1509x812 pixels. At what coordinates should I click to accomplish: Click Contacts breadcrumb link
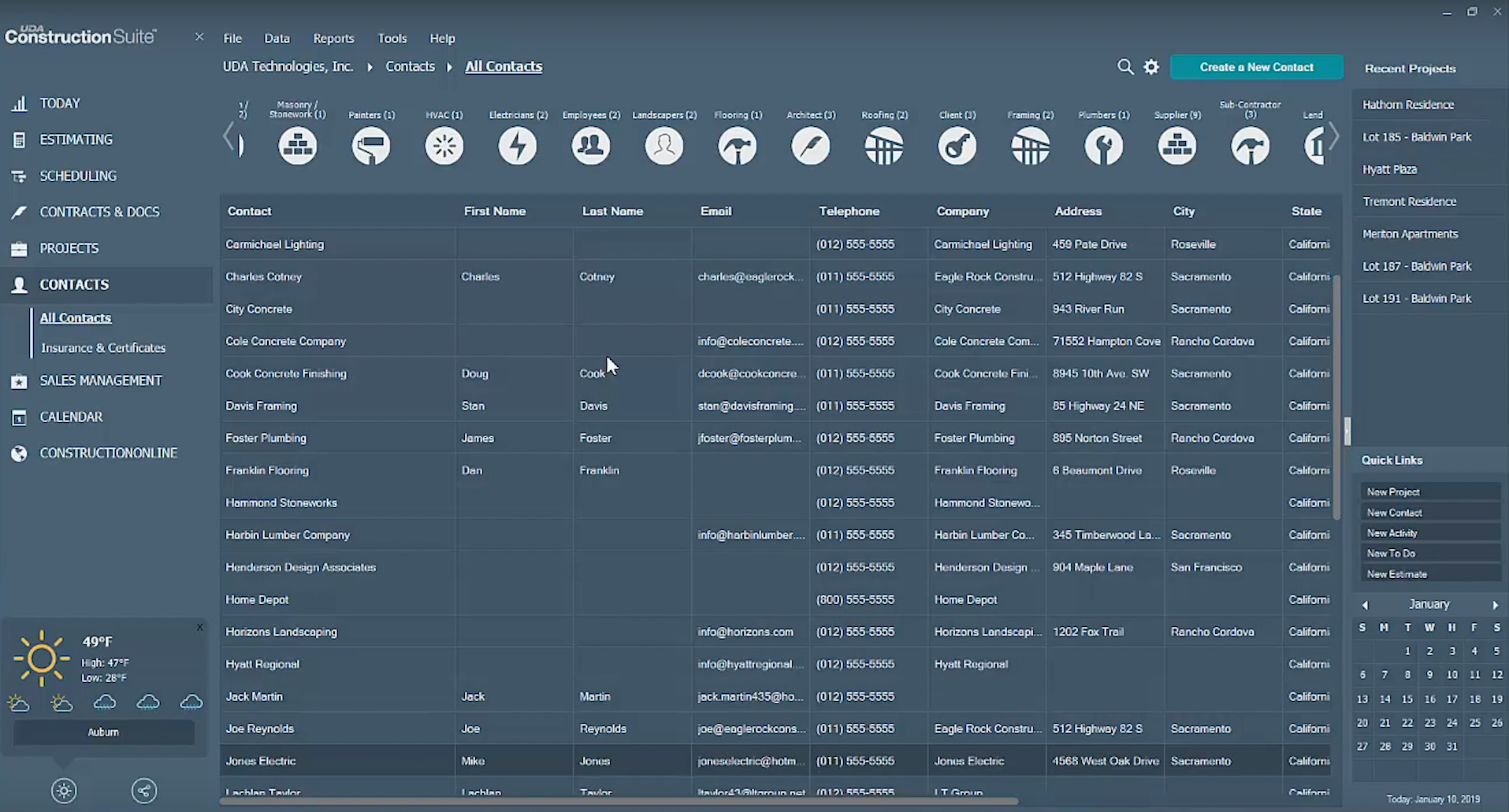(x=410, y=66)
